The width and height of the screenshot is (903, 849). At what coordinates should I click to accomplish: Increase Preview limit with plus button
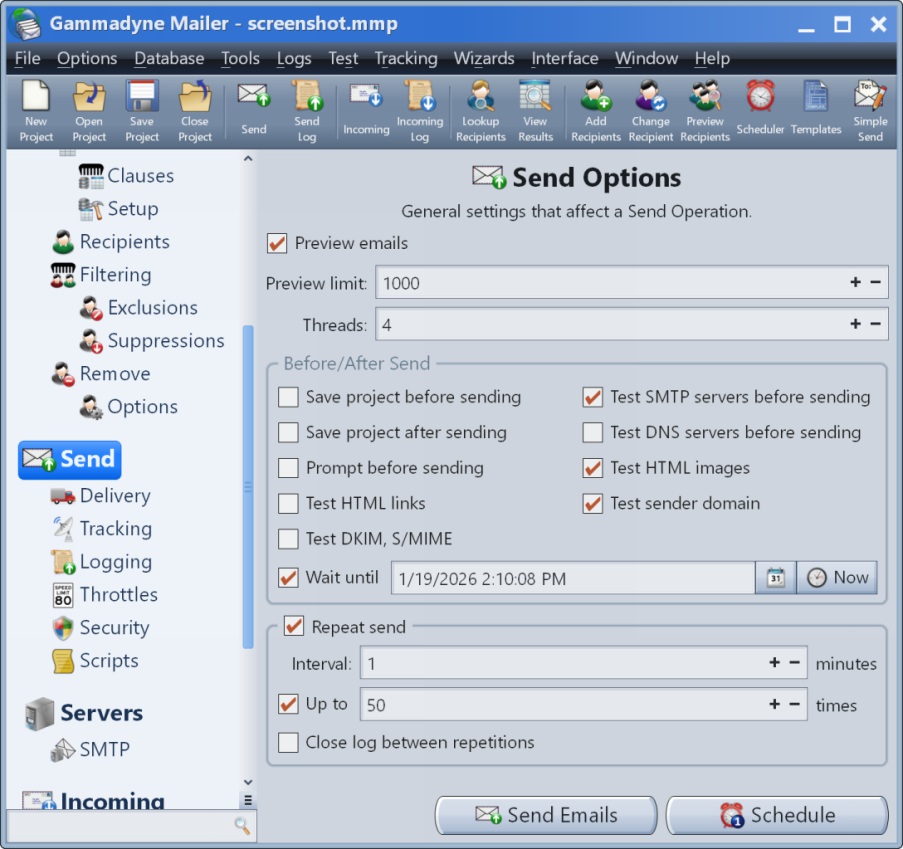[855, 282]
